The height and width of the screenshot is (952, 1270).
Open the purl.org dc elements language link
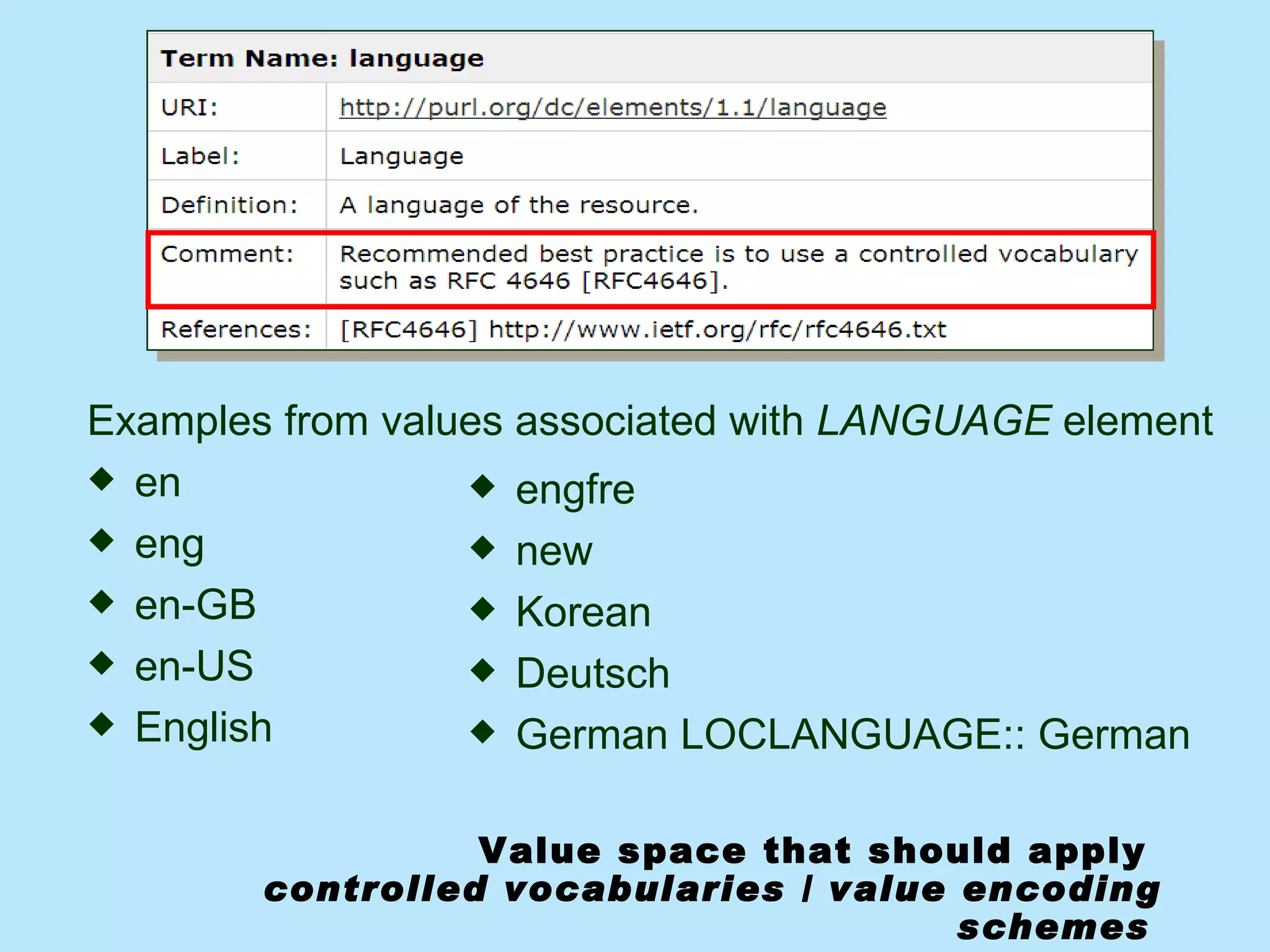coord(613,108)
